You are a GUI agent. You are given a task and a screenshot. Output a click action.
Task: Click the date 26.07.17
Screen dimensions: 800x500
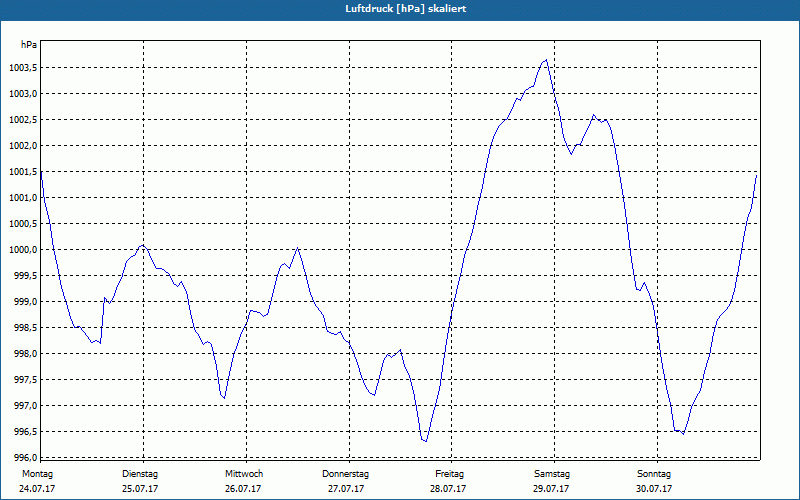coord(243,489)
